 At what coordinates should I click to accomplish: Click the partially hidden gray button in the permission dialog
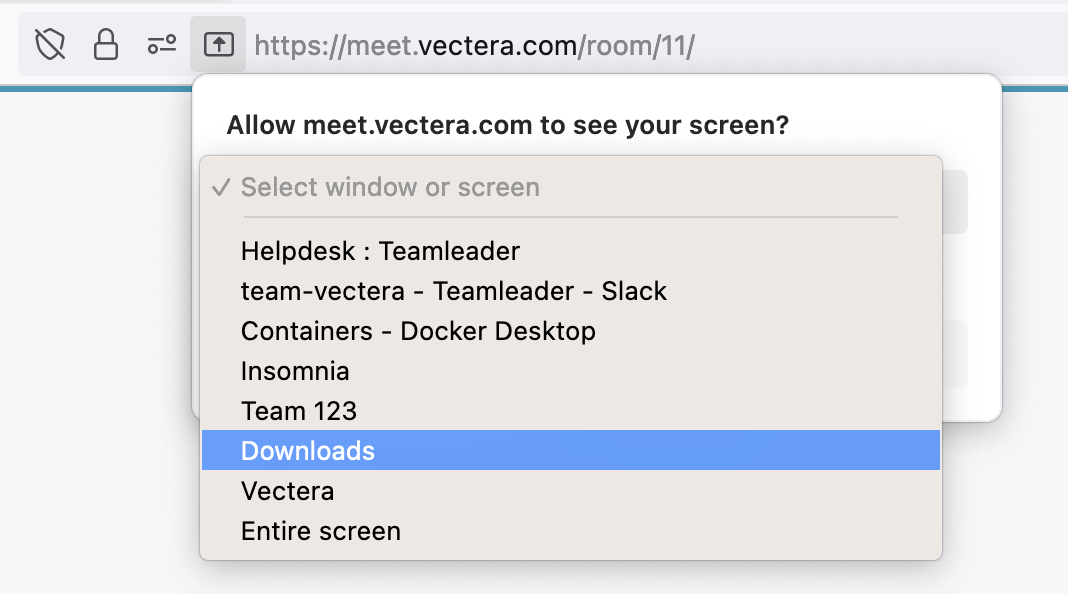click(x=955, y=354)
